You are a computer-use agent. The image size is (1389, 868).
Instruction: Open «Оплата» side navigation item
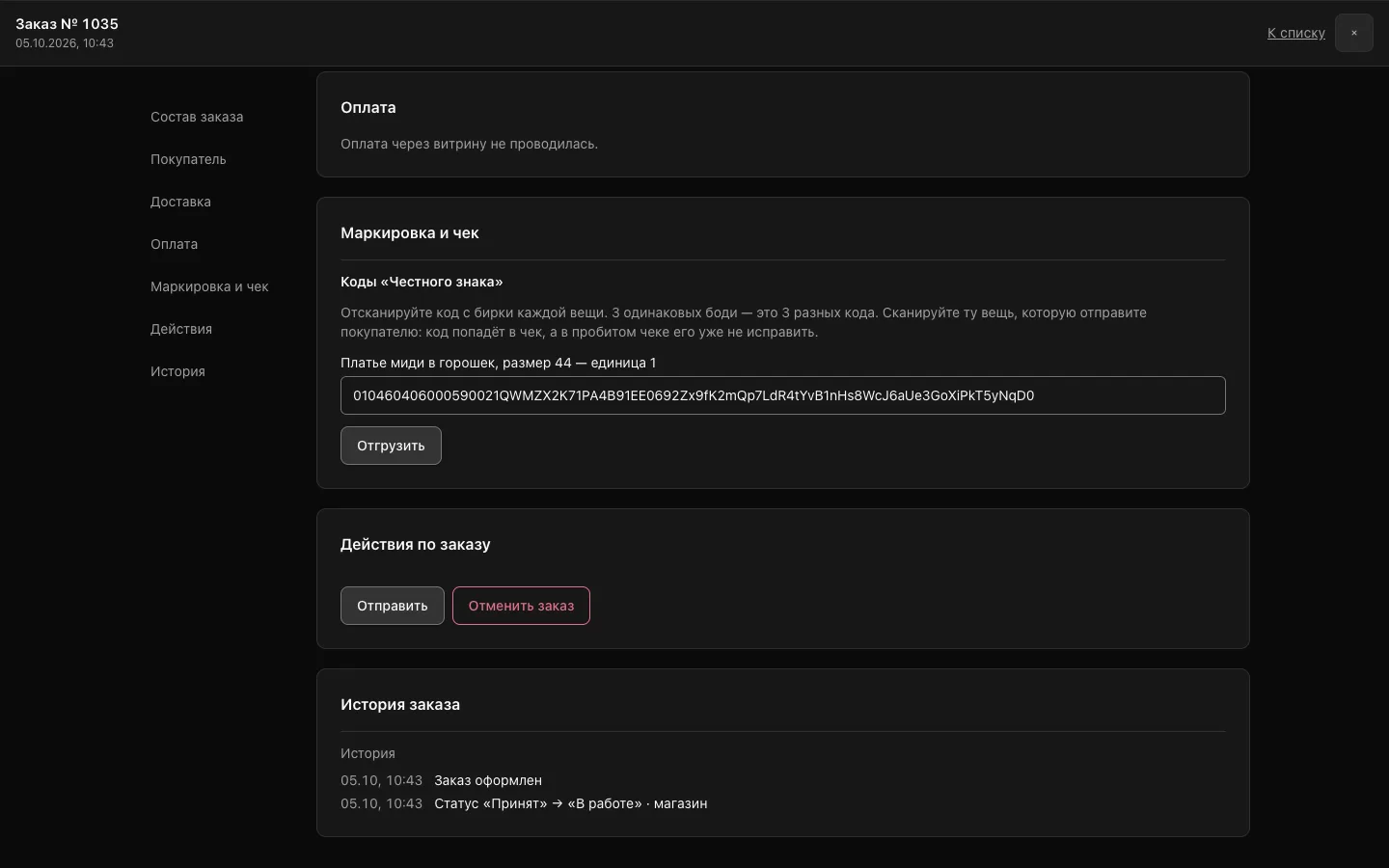pyautogui.click(x=174, y=244)
